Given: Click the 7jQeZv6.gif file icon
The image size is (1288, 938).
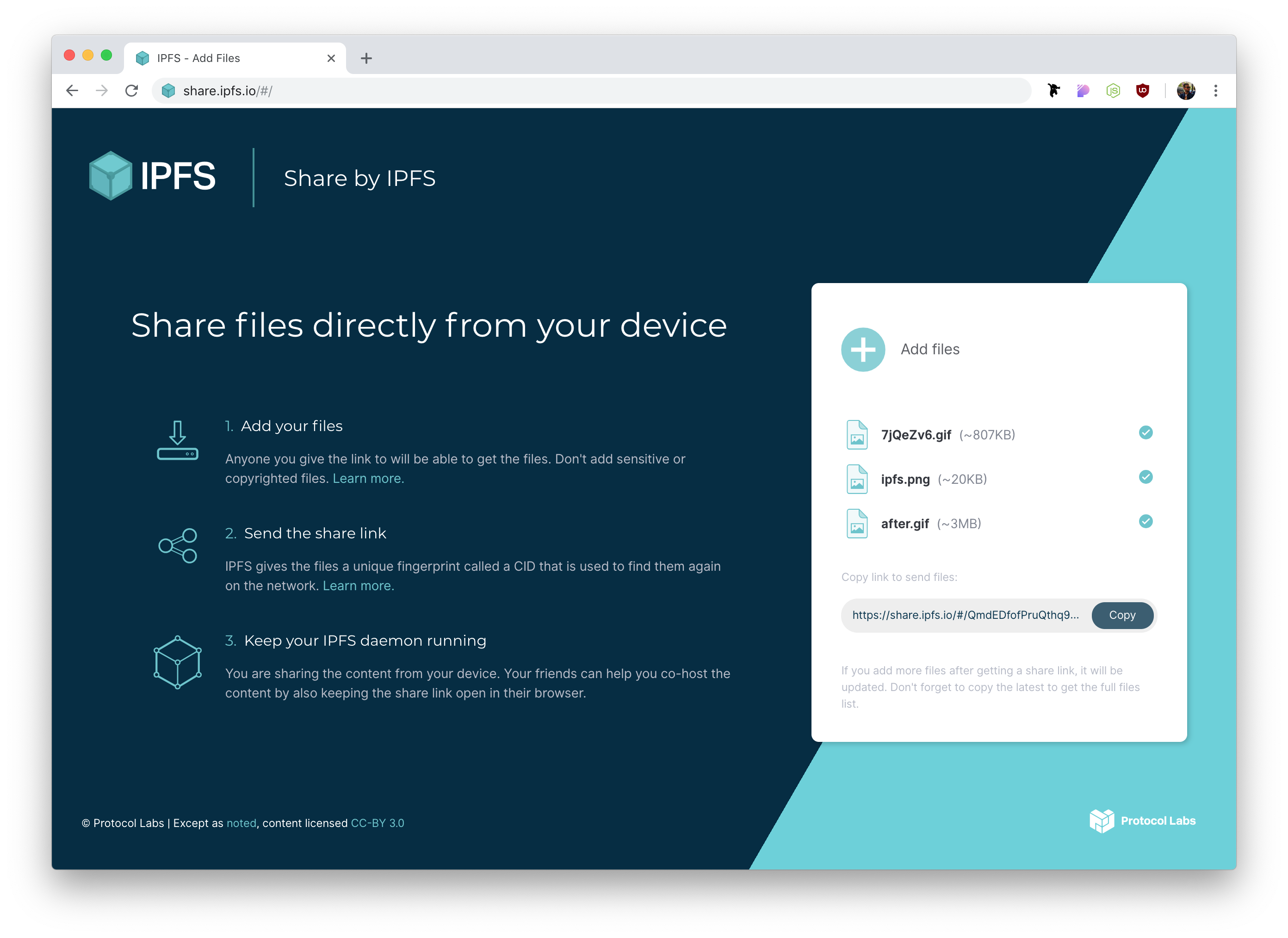Looking at the screenshot, I should 856,435.
